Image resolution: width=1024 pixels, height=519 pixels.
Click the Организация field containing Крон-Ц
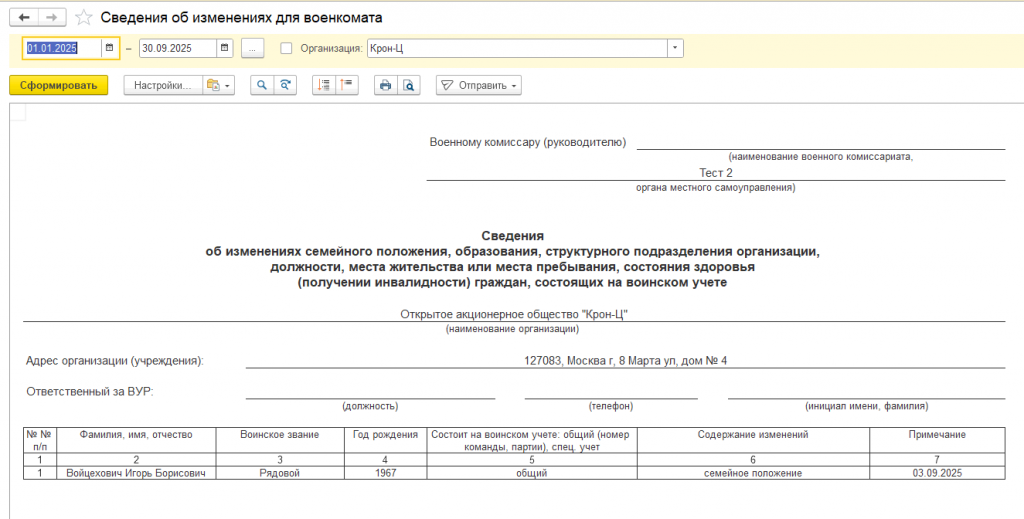coord(517,48)
